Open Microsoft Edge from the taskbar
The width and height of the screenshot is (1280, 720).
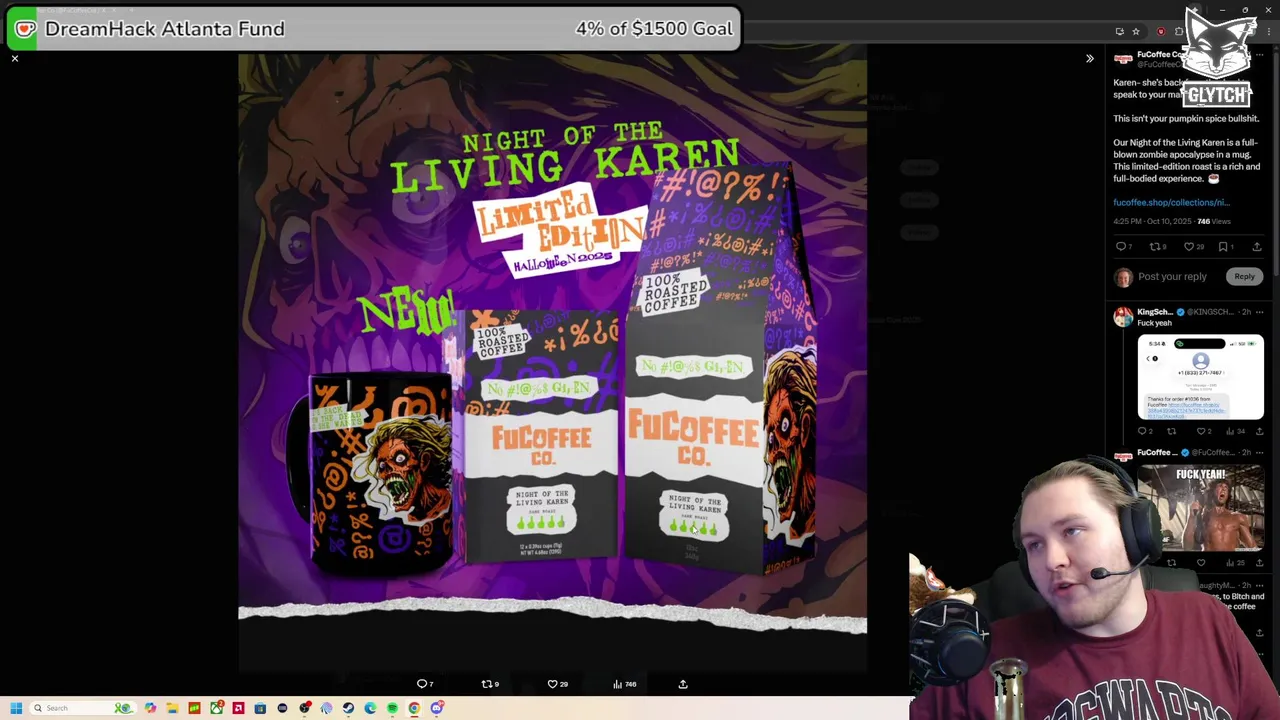pos(370,708)
